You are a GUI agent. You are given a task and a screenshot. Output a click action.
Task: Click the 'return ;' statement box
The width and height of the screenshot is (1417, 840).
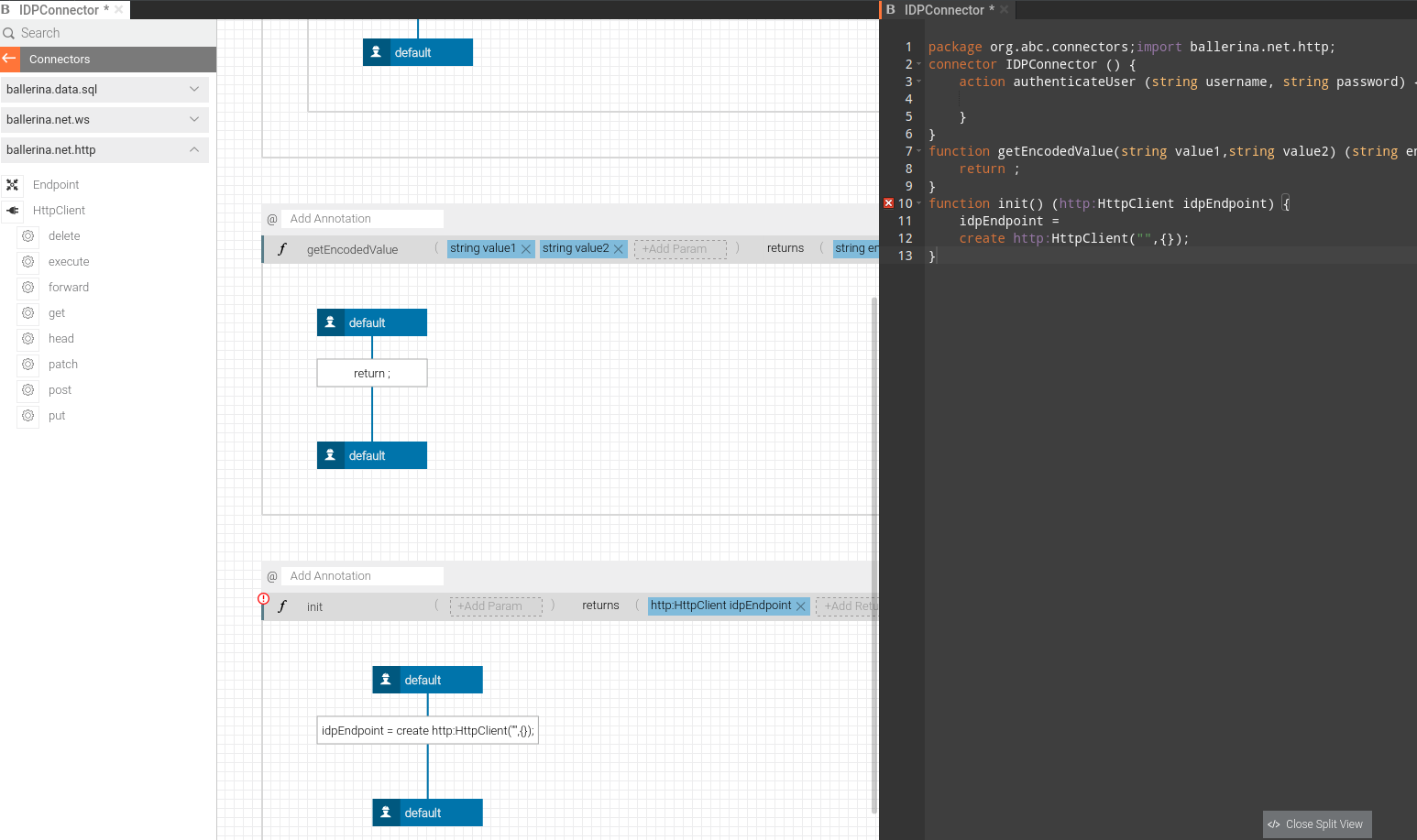[x=372, y=373]
